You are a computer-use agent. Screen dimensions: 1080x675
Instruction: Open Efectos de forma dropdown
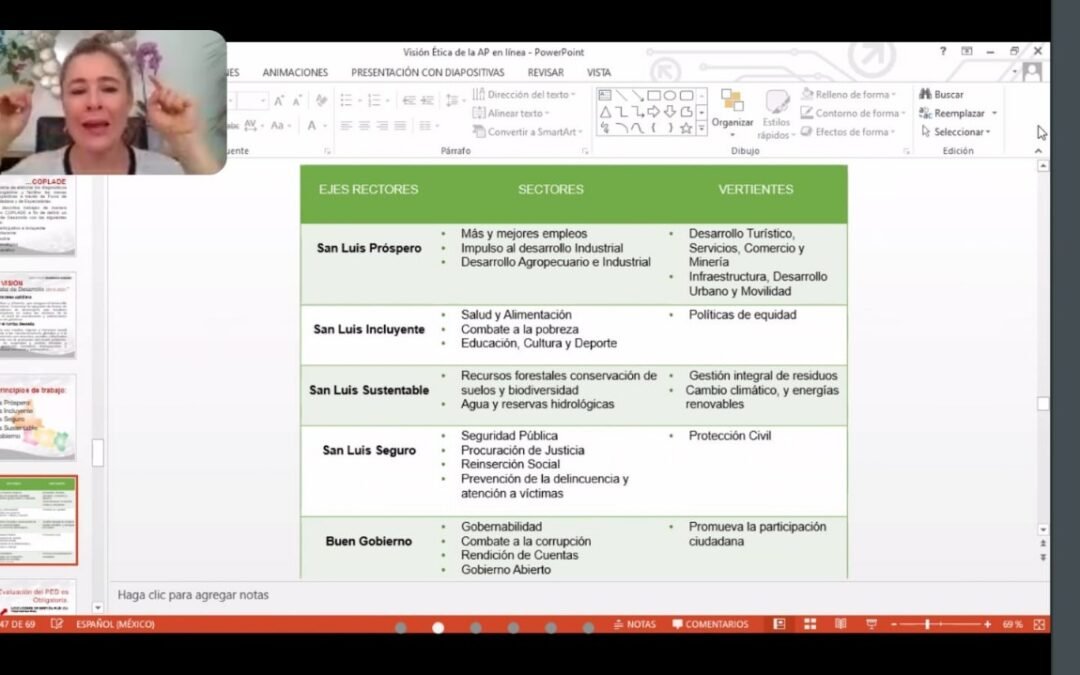tap(848, 132)
